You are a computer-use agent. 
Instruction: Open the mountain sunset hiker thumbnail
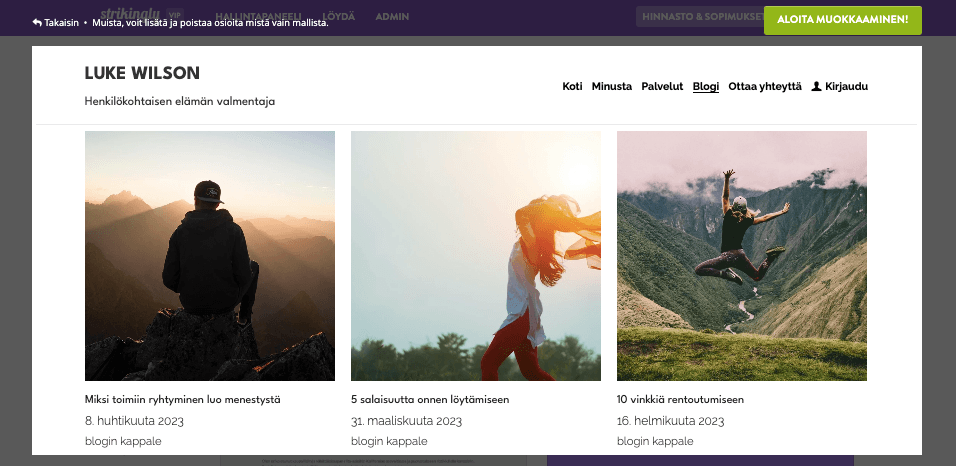(x=210, y=256)
